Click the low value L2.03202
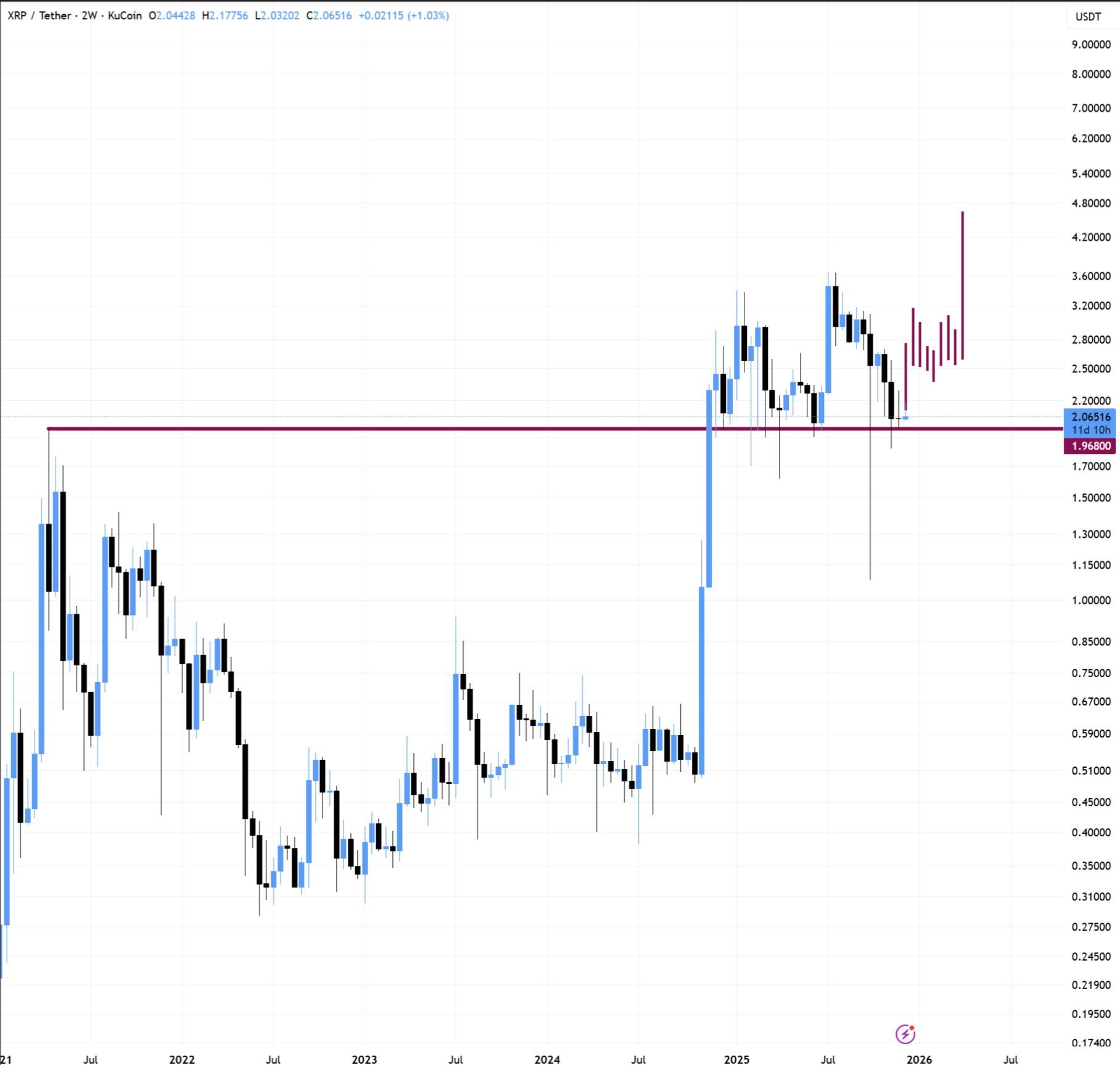The width and height of the screenshot is (1120, 1065). coord(276,16)
